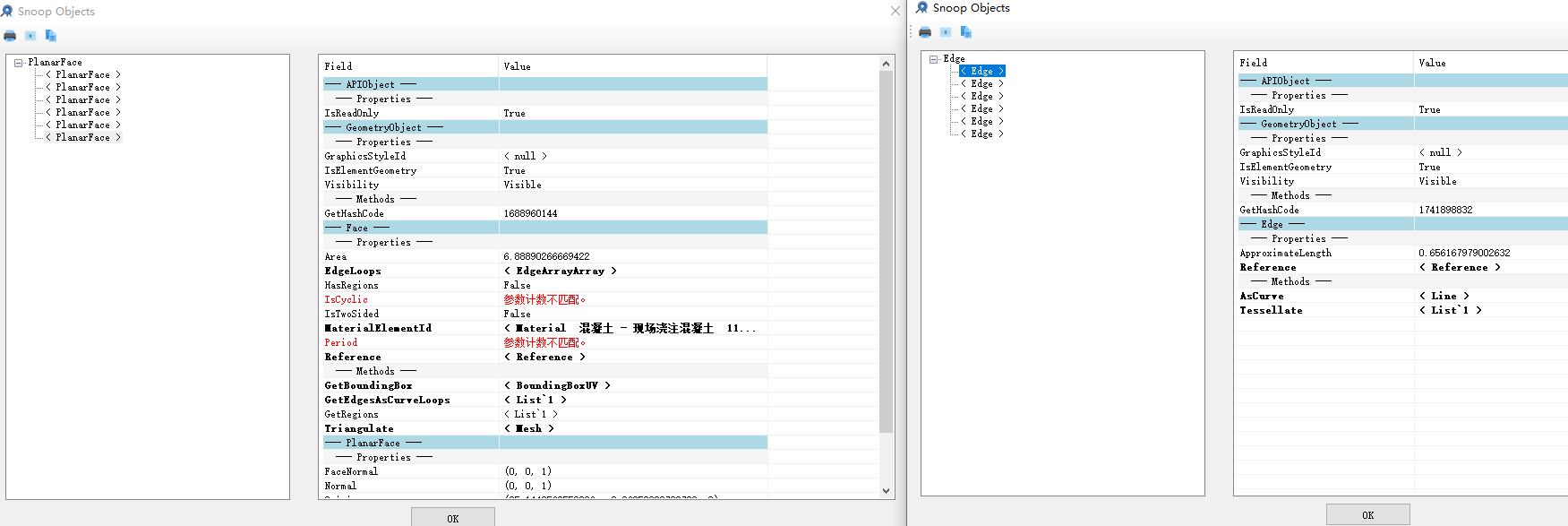Screen dimensions: 1568x526
Task: Select the blue highlighted Edge child node
Action: point(982,71)
